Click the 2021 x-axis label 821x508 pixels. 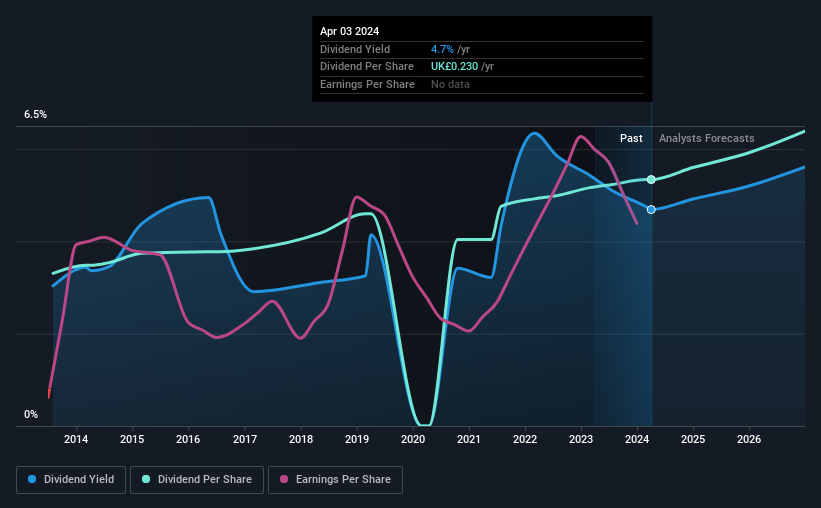[x=469, y=439]
